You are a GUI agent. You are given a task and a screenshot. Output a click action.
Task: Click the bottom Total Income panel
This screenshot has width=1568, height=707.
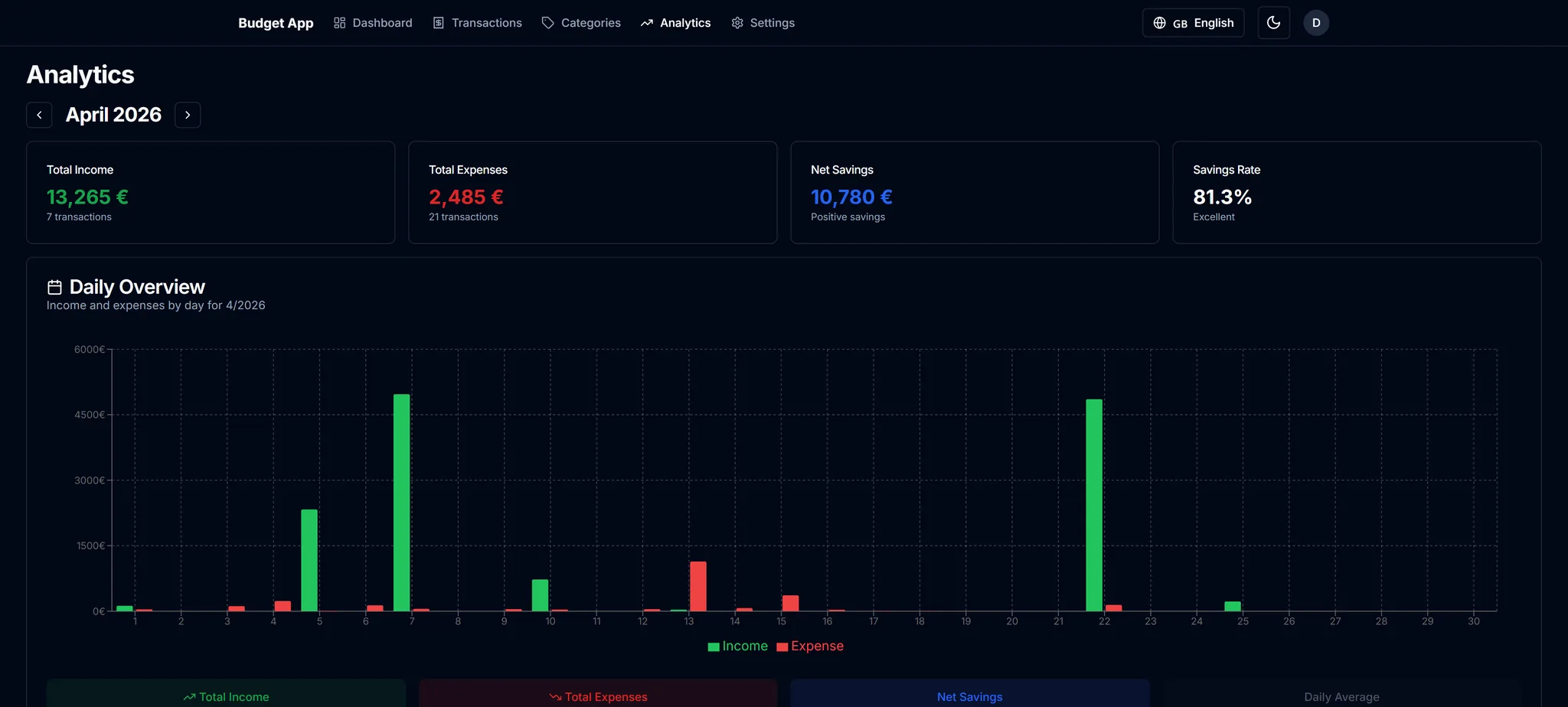pyautogui.click(x=226, y=693)
